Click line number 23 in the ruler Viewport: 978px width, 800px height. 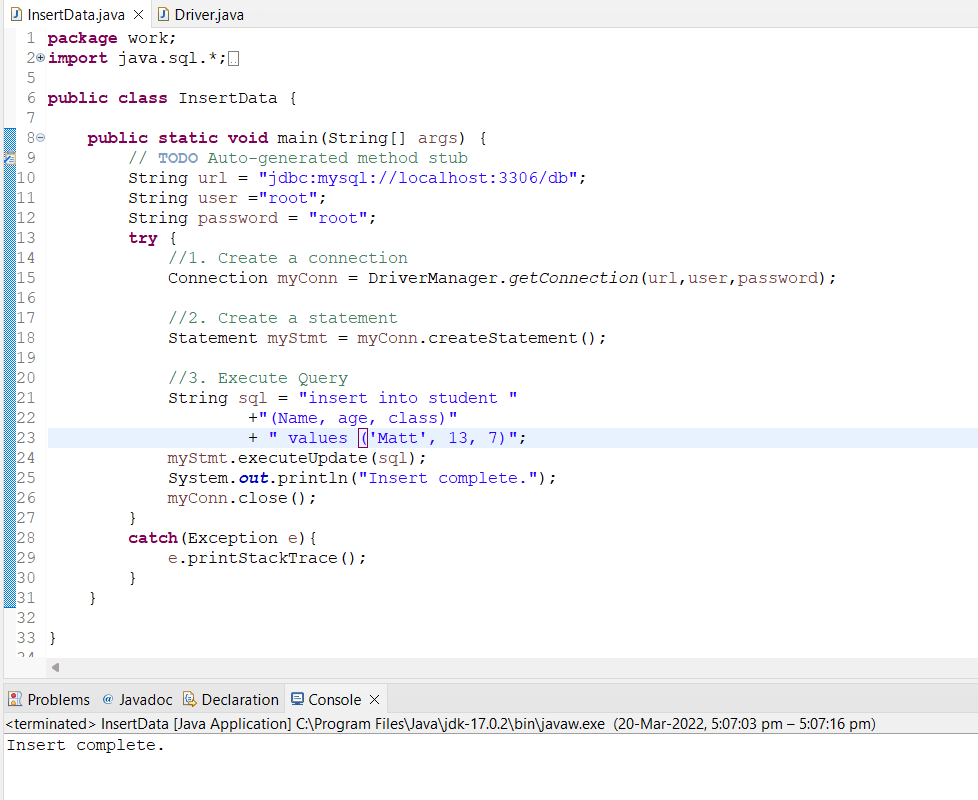pyautogui.click(x=26, y=437)
